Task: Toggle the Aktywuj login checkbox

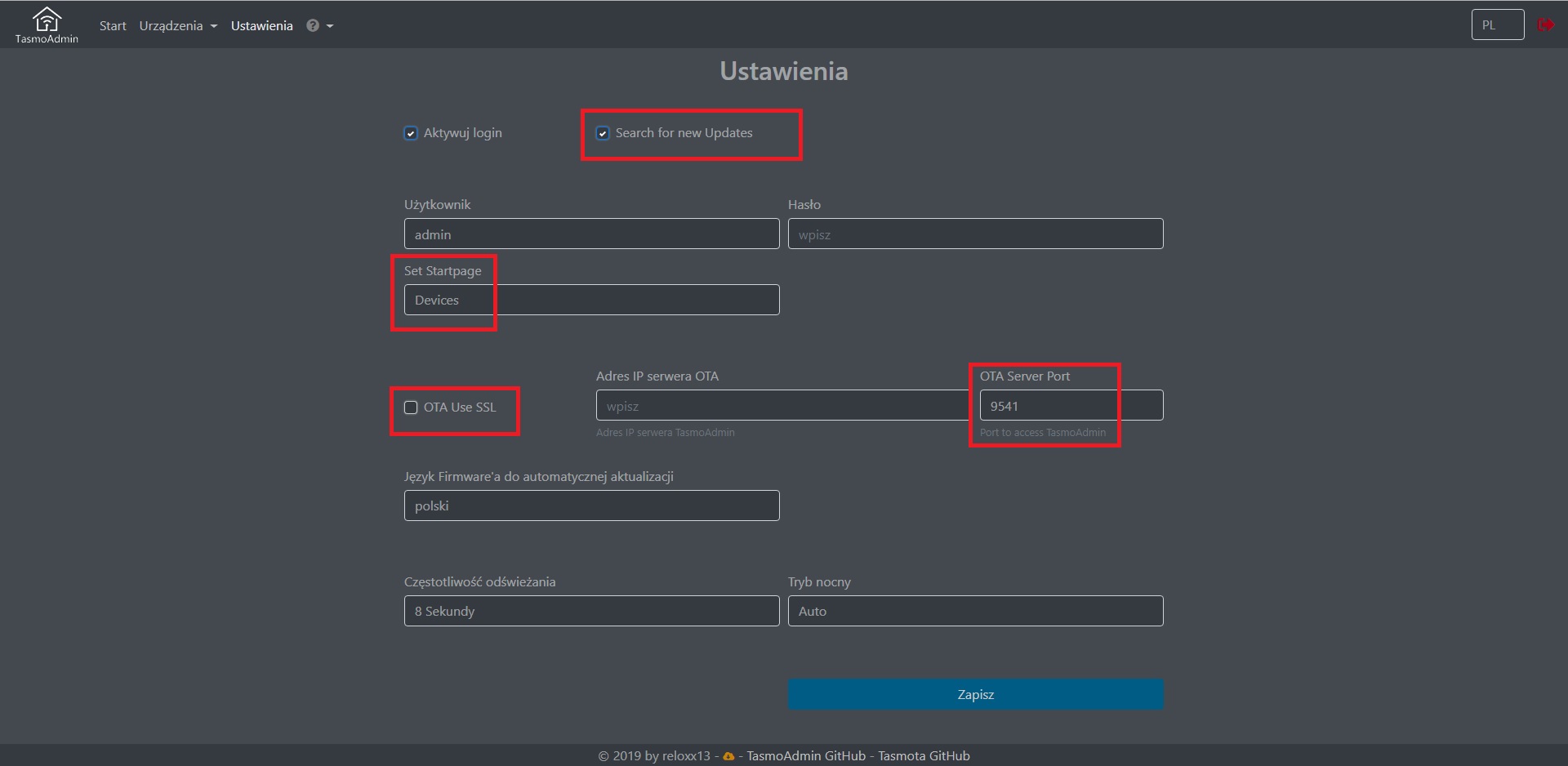Action: (x=411, y=133)
